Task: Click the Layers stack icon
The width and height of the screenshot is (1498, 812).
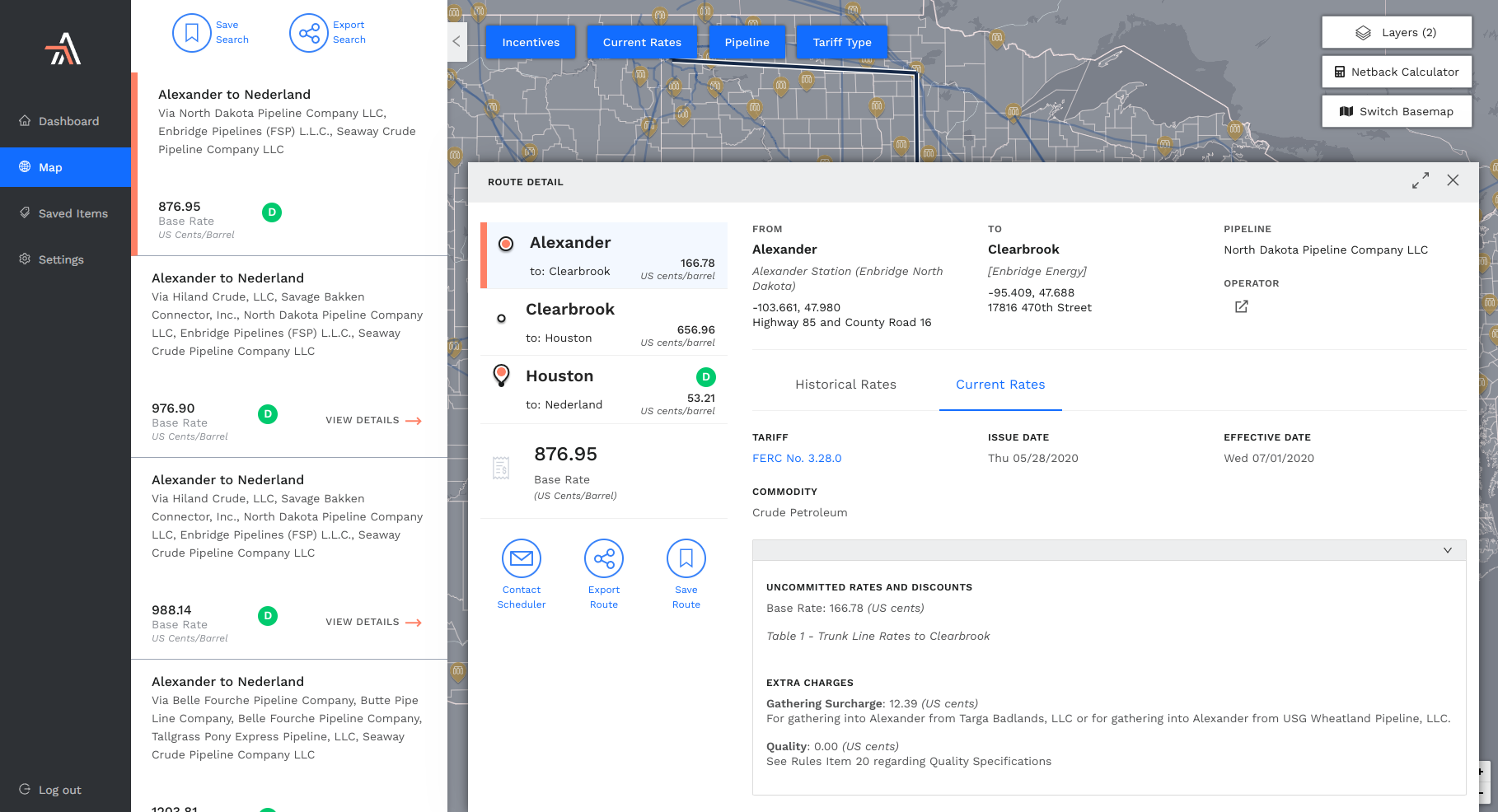Action: 1364,33
